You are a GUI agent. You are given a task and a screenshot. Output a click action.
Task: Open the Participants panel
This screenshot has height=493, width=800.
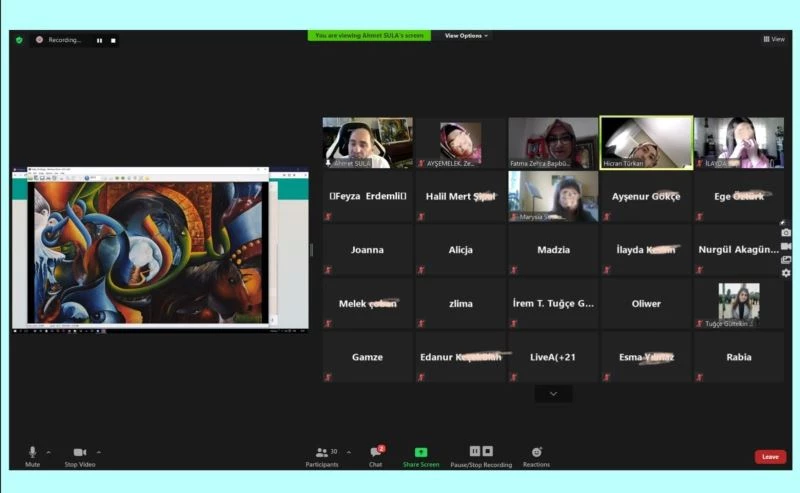coord(321,453)
